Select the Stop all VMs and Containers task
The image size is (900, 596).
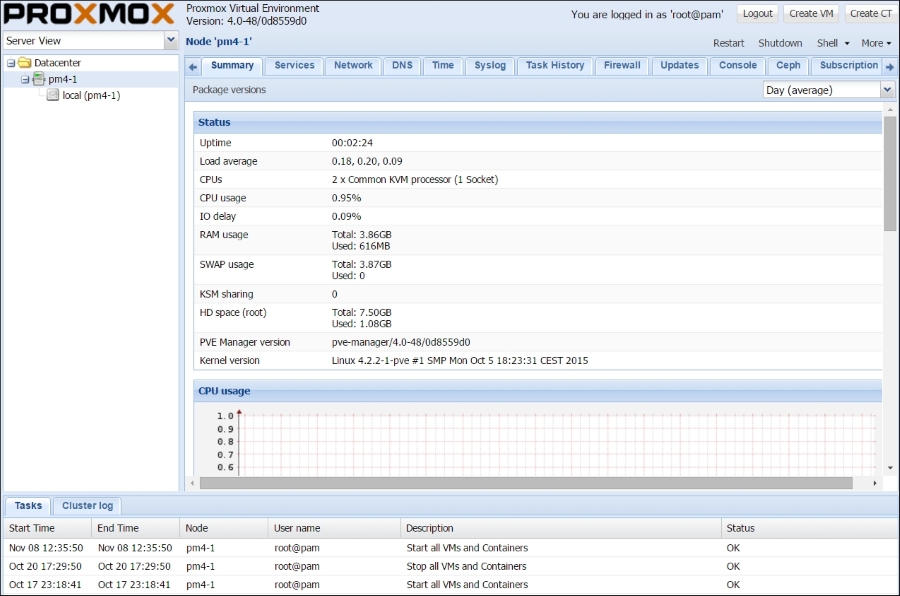(x=450, y=566)
